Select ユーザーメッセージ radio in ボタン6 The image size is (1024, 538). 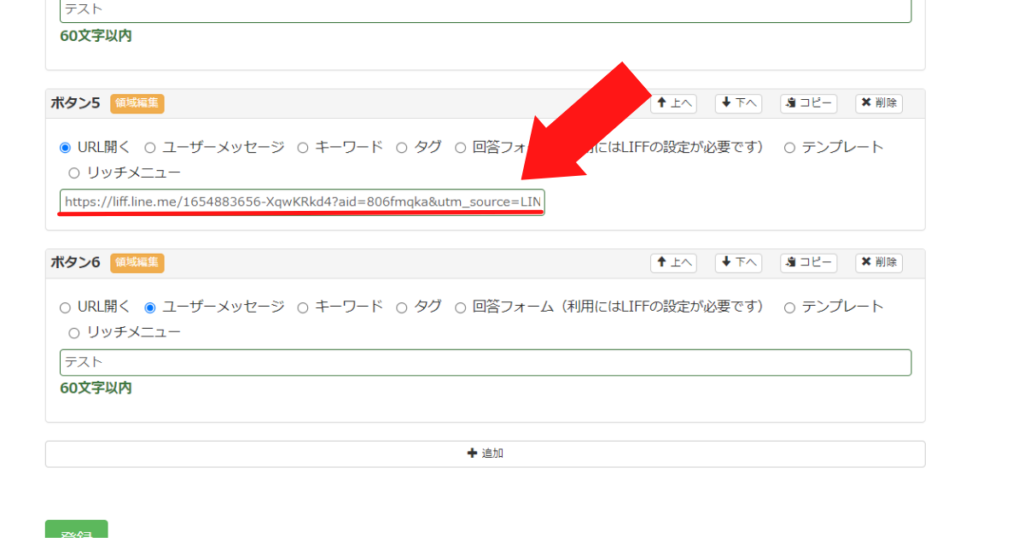click(150, 308)
